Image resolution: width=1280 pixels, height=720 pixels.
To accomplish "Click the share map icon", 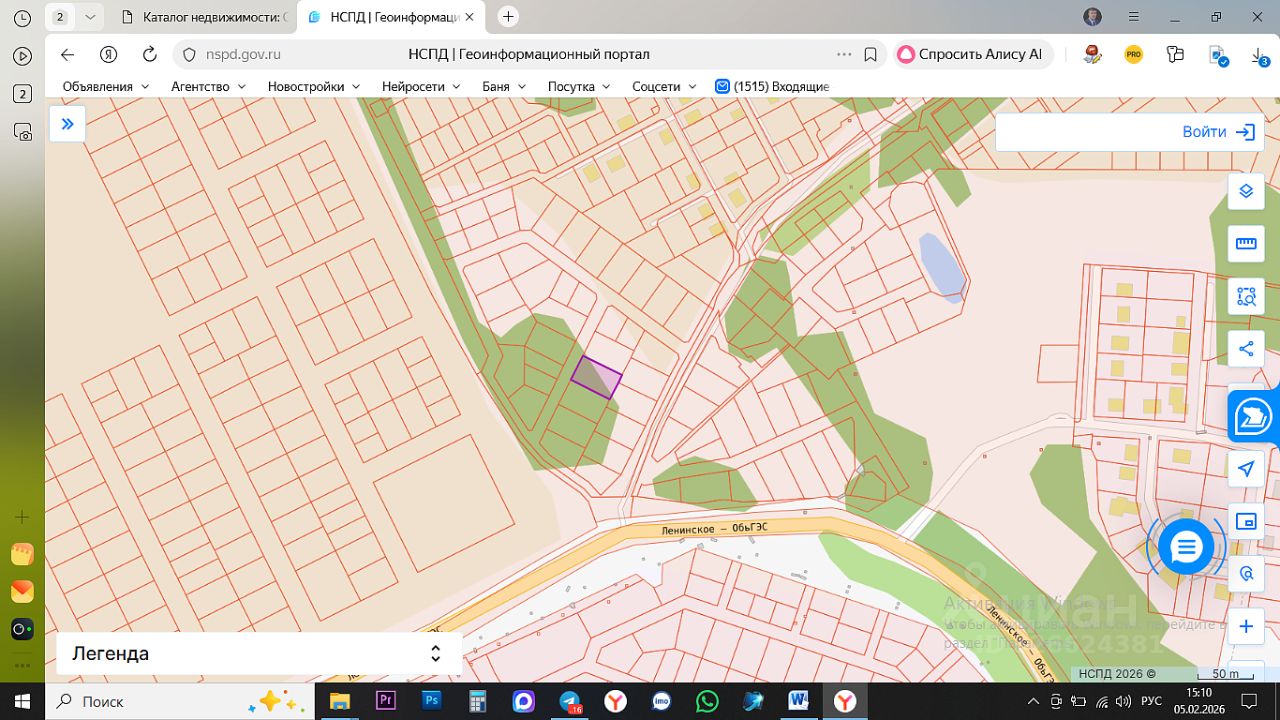I will point(1246,349).
